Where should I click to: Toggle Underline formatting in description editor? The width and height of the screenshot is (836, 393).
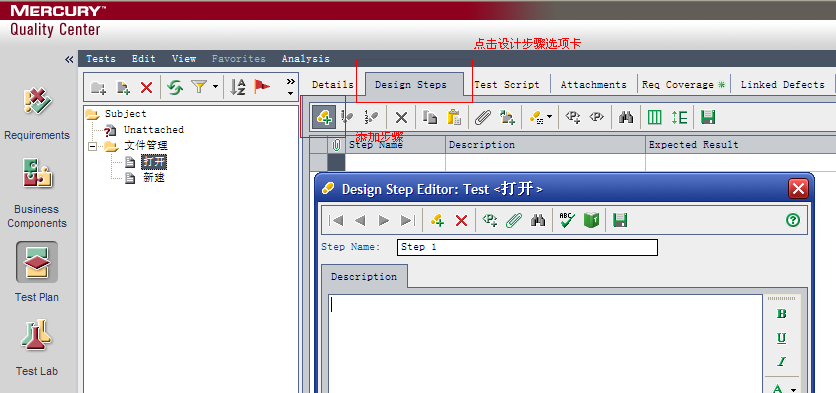[x=782, y=338]
